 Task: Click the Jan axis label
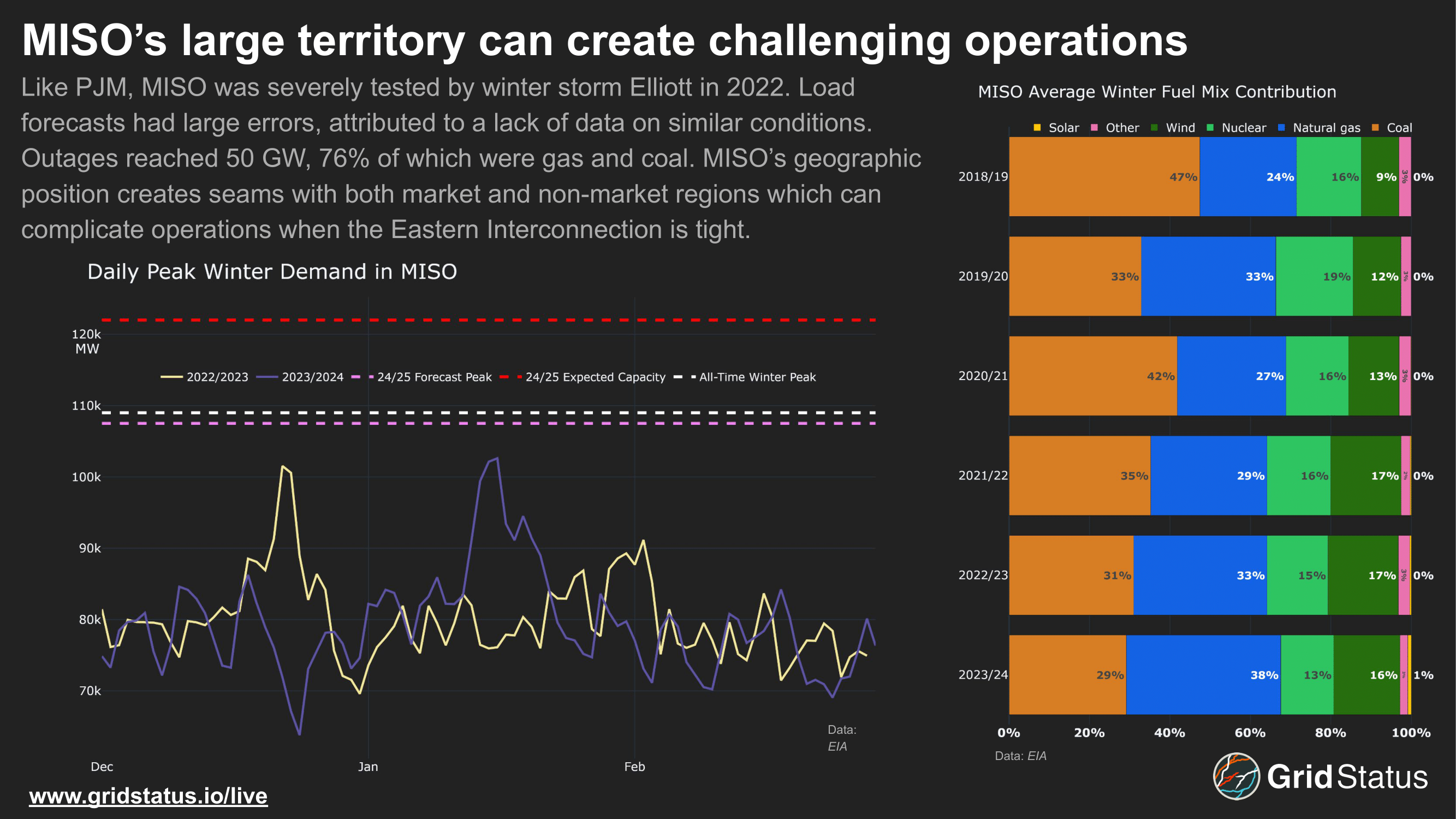[368, 767]
